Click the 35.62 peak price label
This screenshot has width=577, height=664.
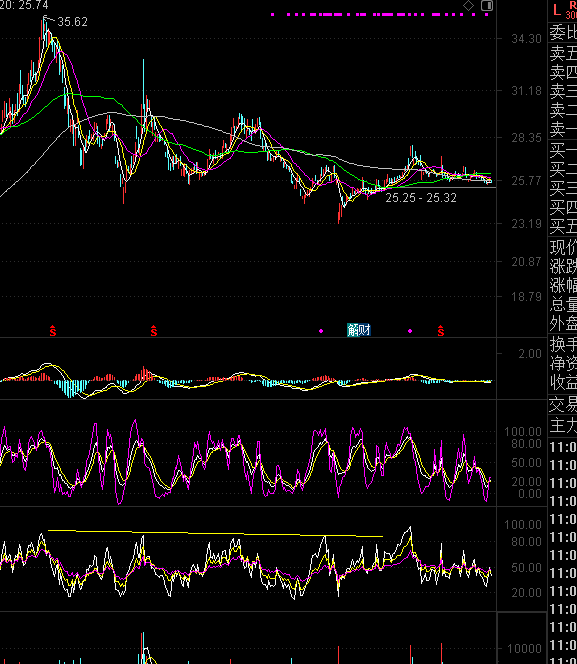[72, 22]
